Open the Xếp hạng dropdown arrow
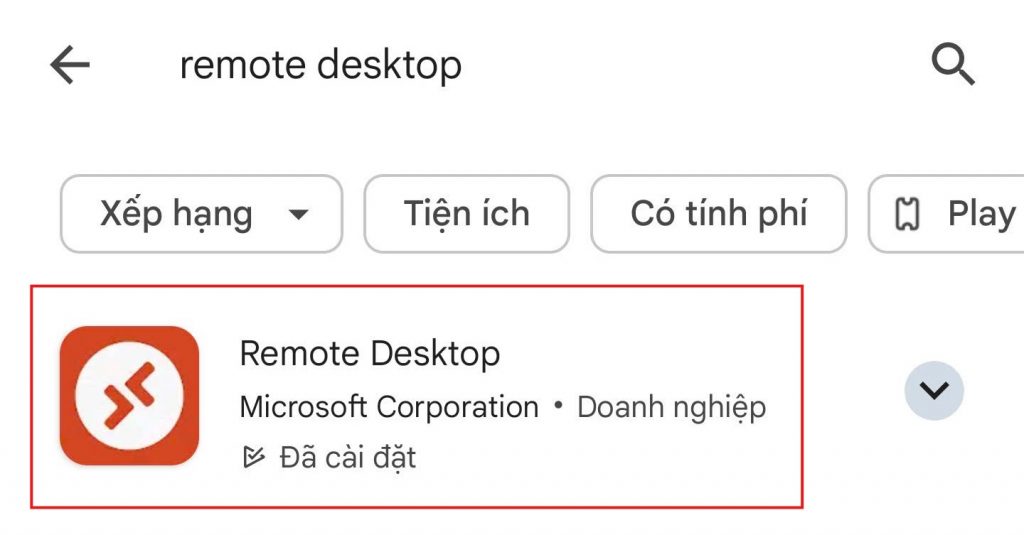The height and width of the screenshot is (535, 1024). [x=297, y=214]
